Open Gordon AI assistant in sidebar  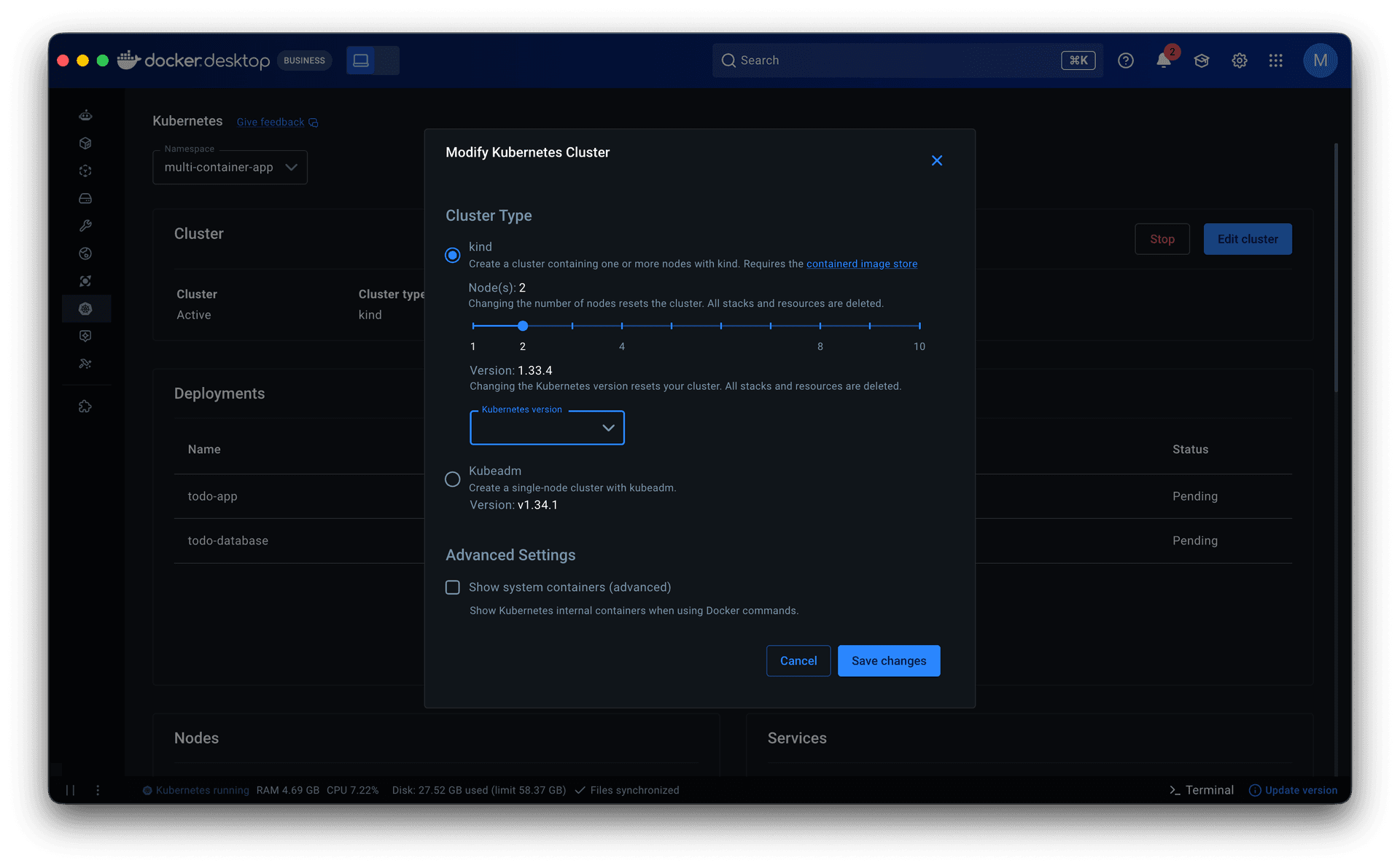85,115
